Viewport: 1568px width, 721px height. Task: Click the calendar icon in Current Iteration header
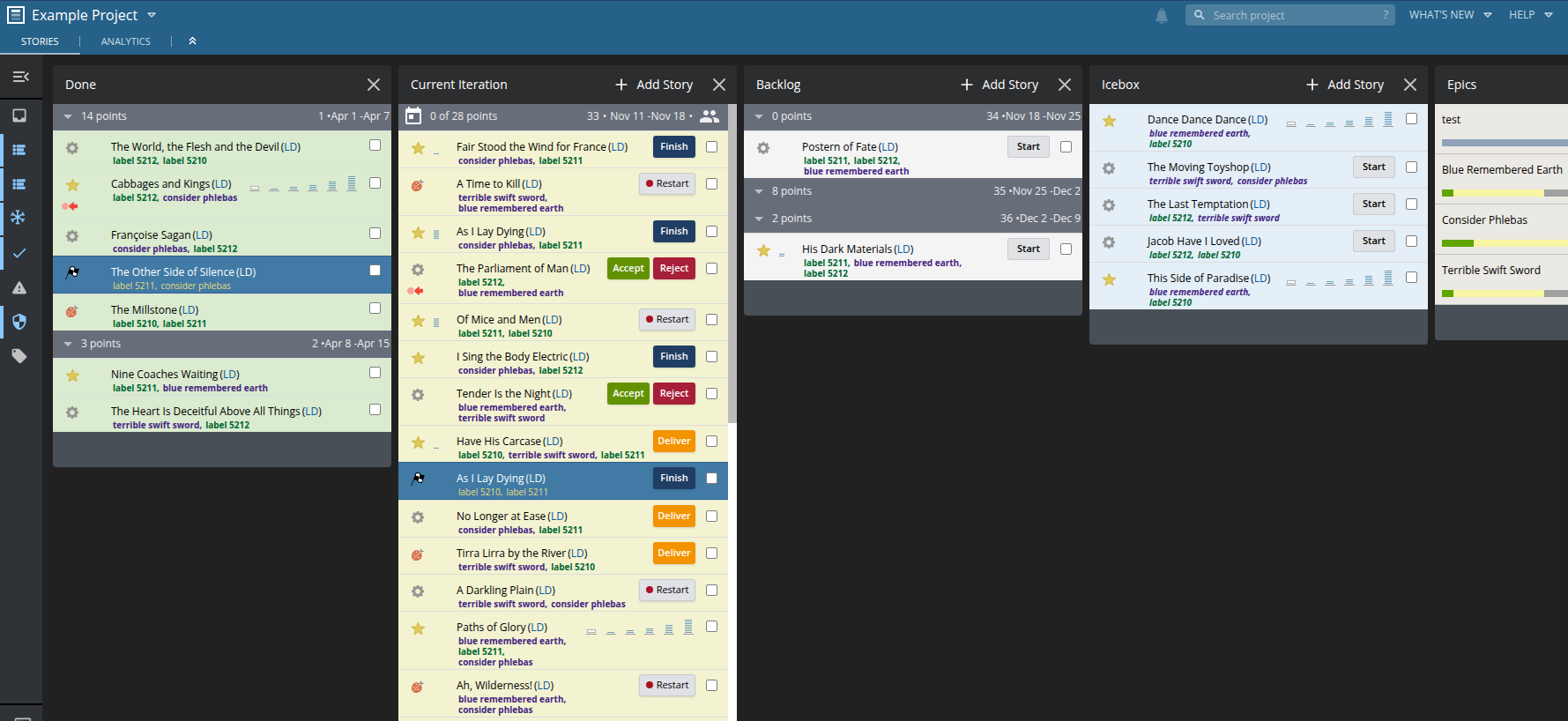(x=412, y=116)
